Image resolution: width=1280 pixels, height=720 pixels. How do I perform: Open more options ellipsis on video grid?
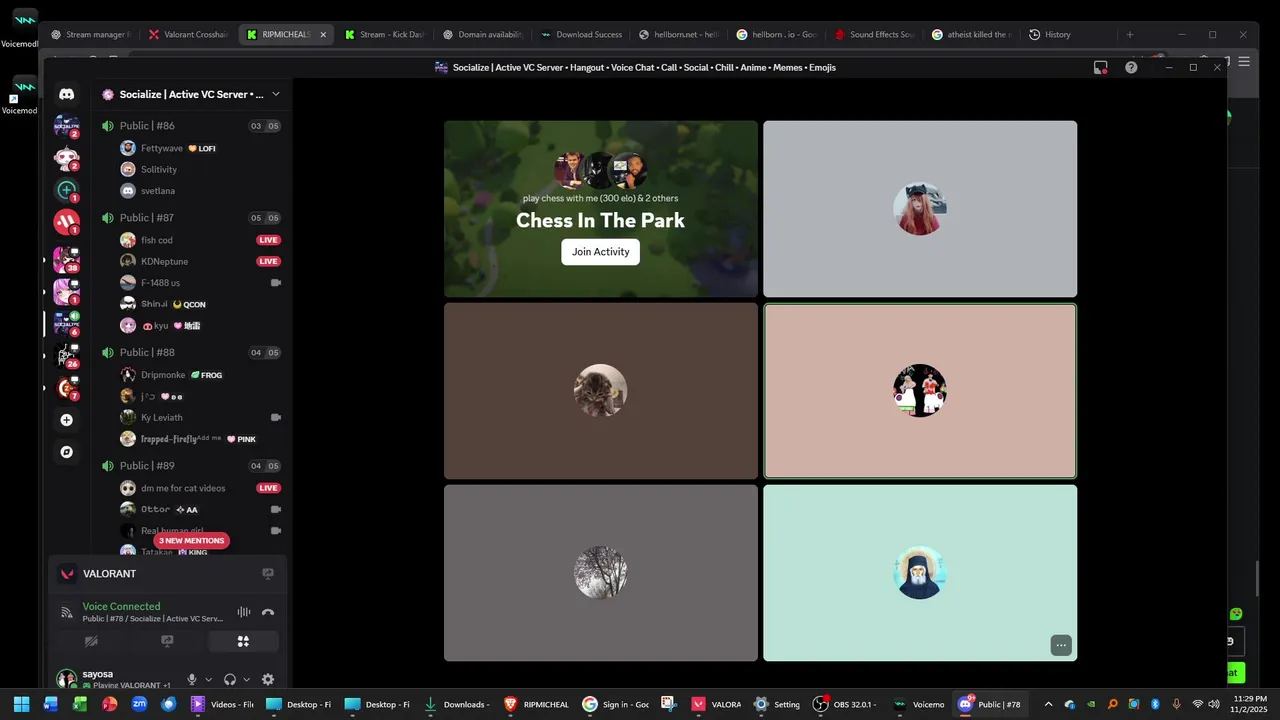1061,645
